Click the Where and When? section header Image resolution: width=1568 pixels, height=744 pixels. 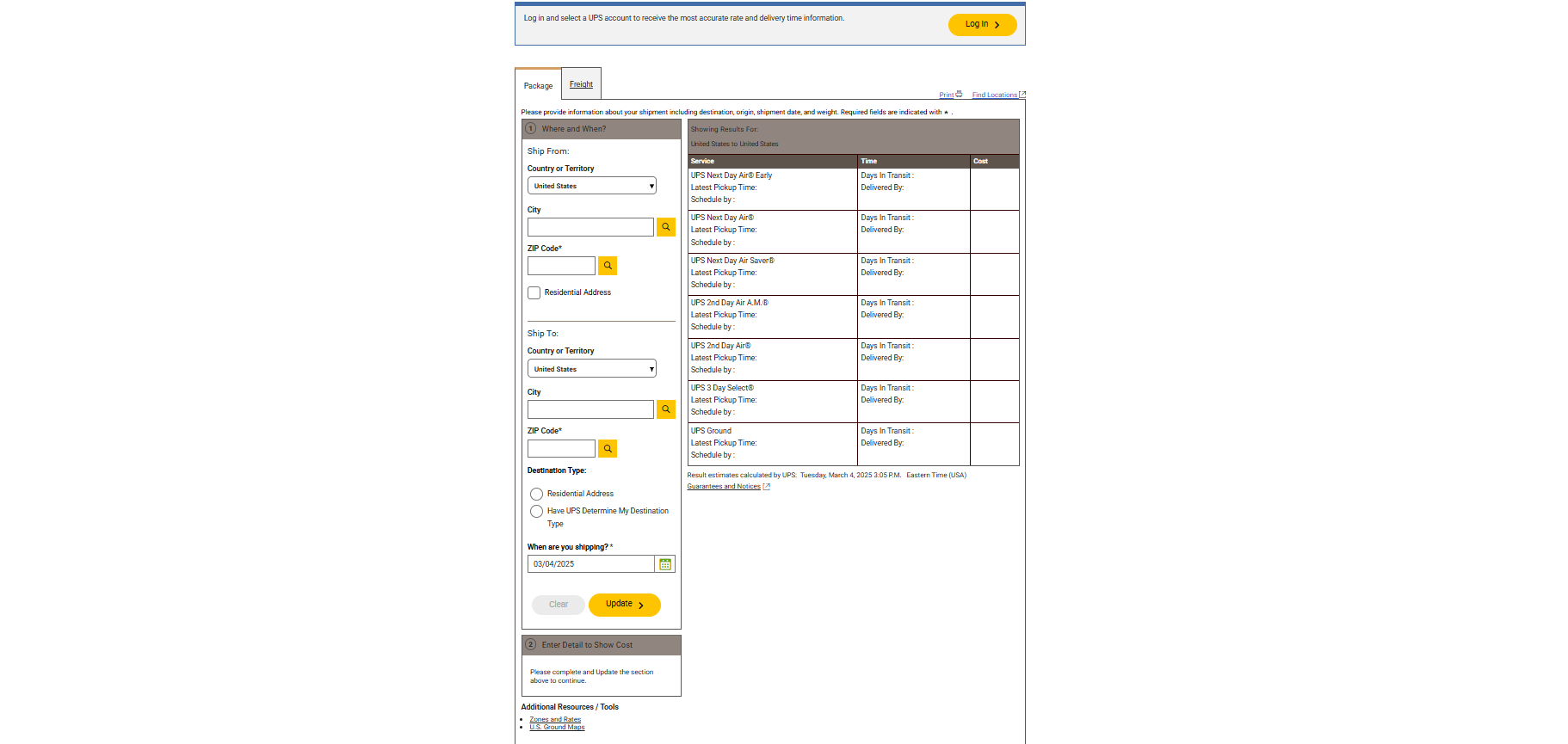tap(602, 129)
